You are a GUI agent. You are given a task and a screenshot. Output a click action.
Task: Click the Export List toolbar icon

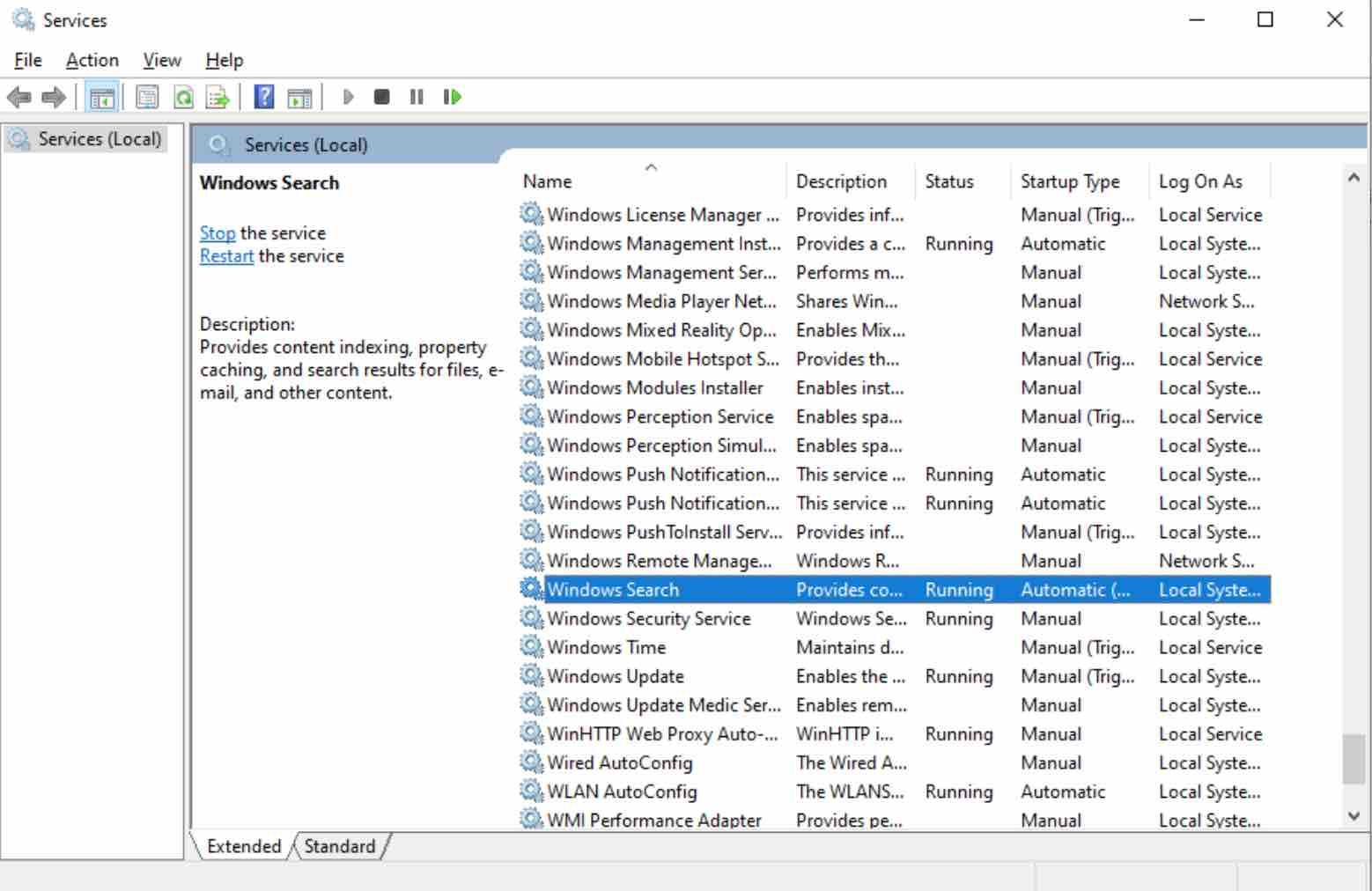tap(218, 97)
